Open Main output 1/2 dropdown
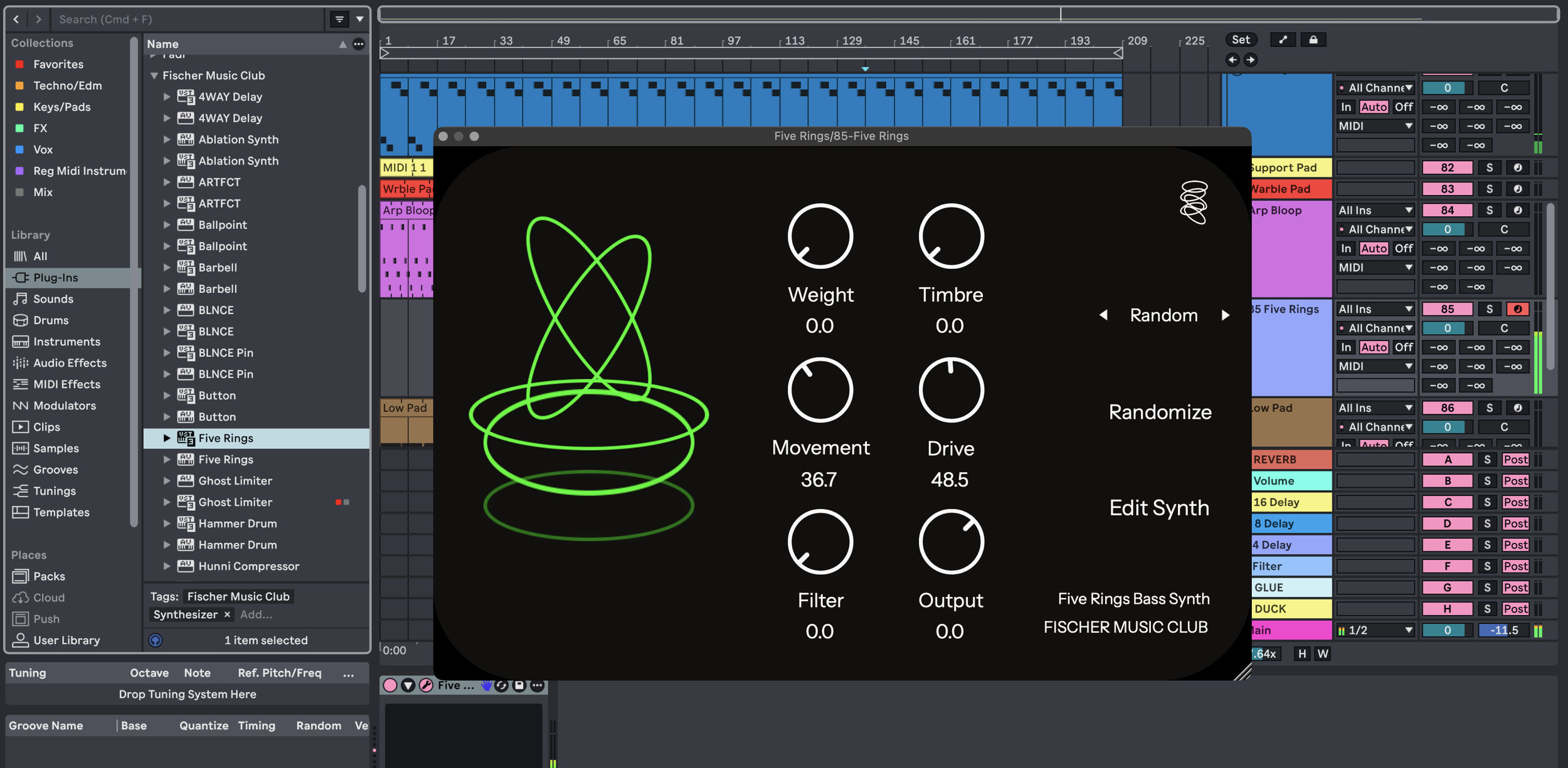This screenshot has height=768, width=1568. (1375, 630)
